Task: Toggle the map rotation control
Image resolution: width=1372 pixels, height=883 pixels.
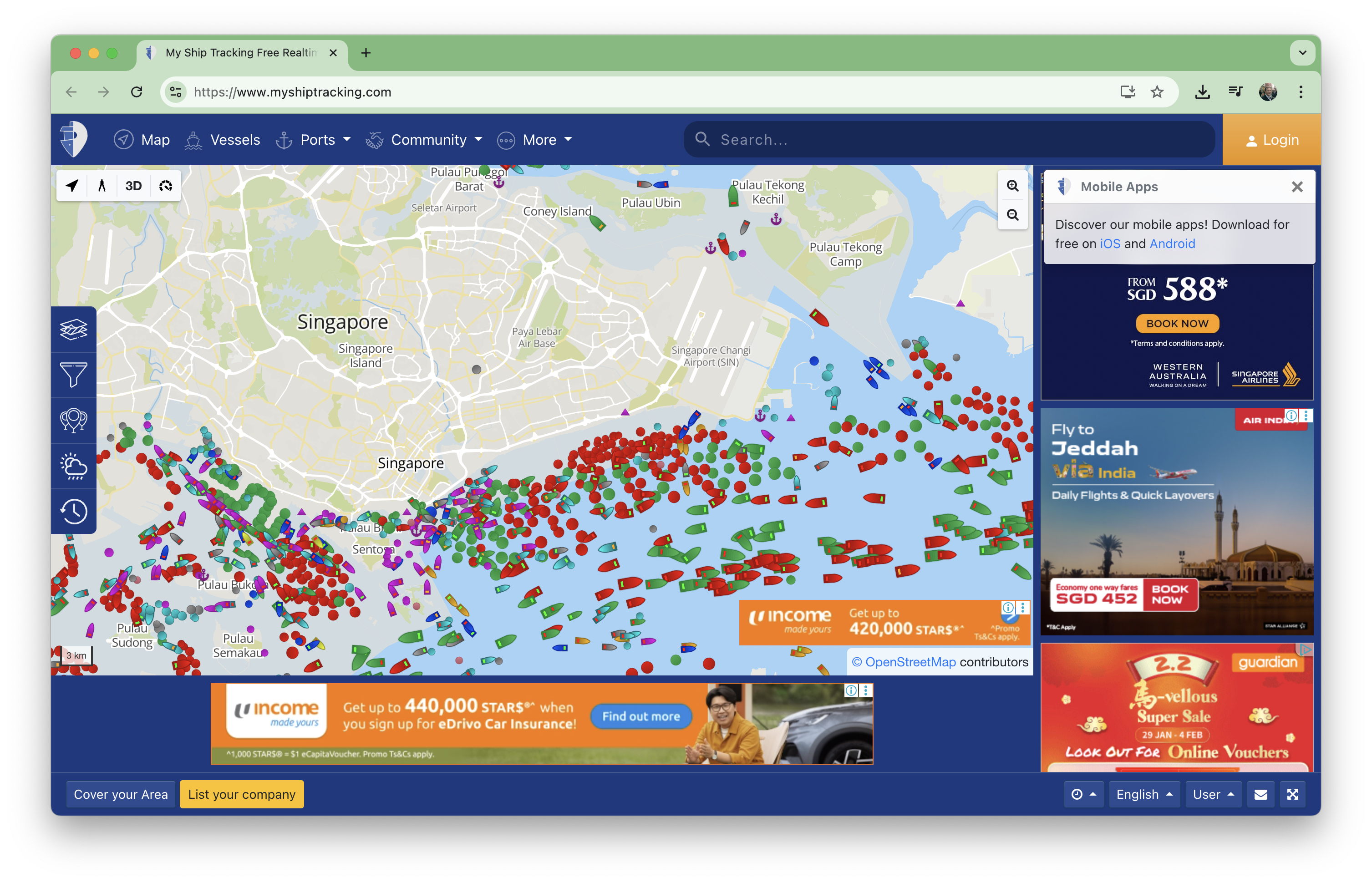Action: click(165, 185)
